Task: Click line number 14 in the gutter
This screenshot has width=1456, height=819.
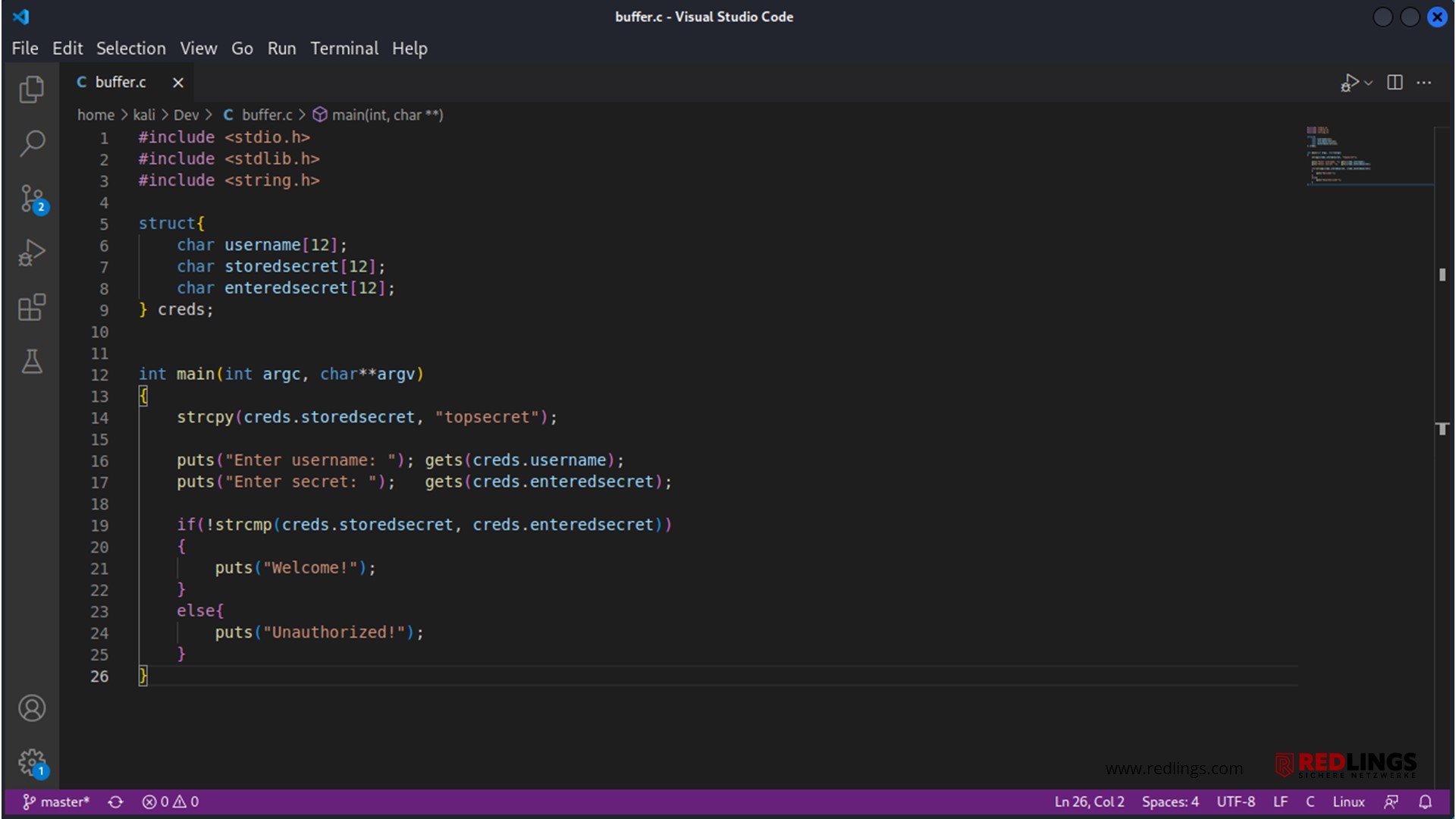Action: 100,419
